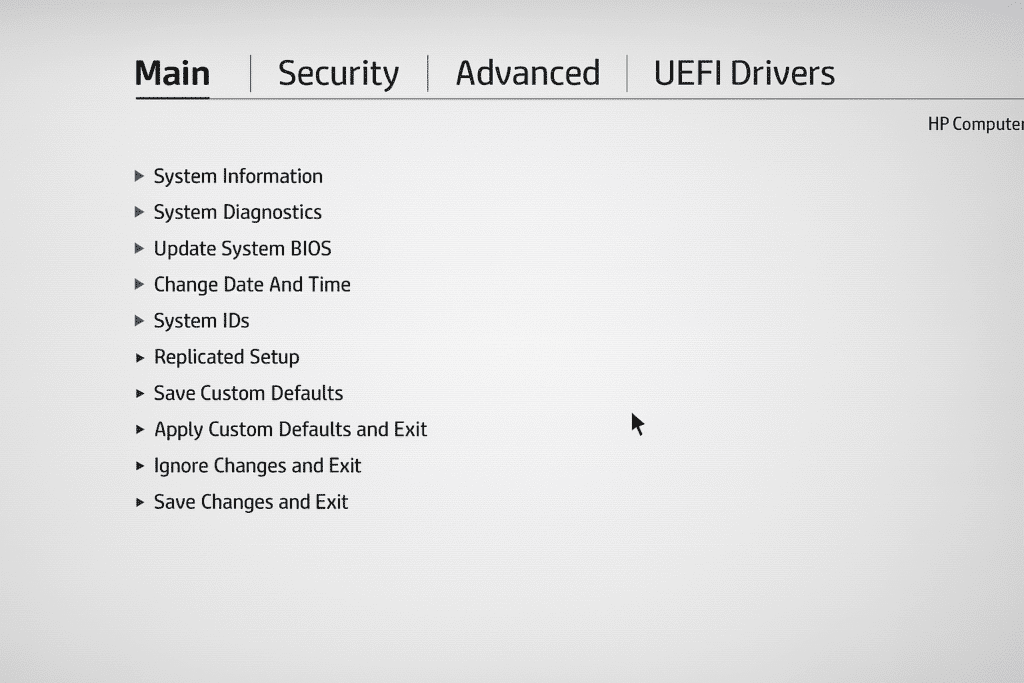
Task: Expand triangle beside Change Date And Time
Action: (x=140, y=284)
